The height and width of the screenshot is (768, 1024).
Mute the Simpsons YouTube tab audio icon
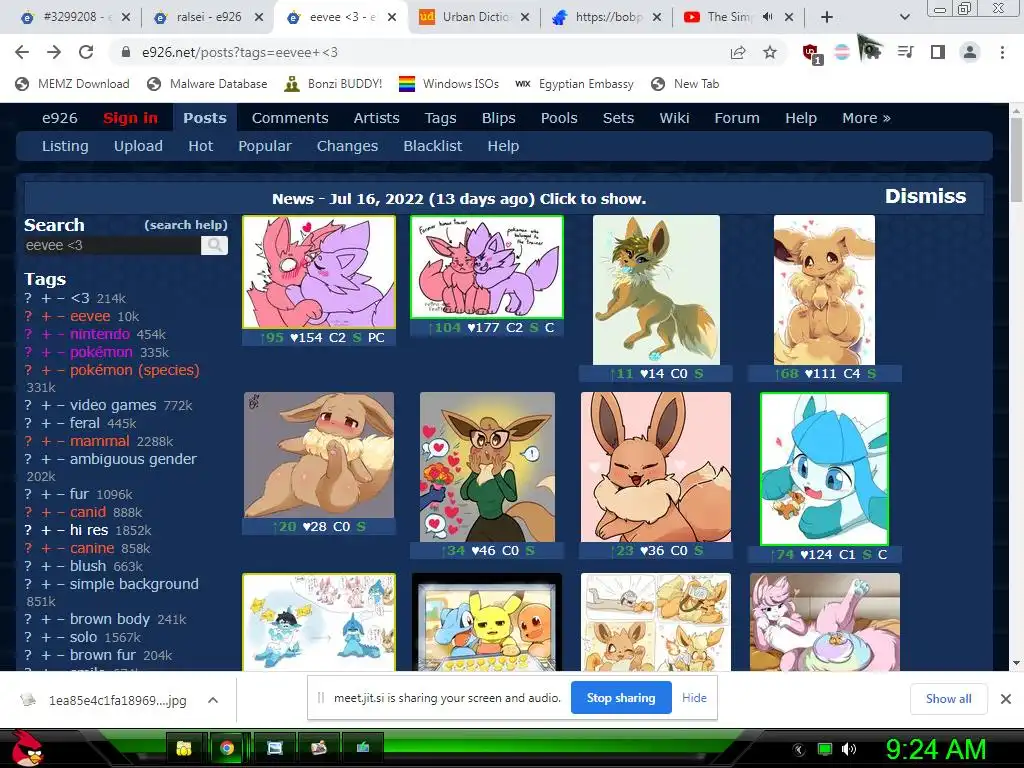point(767,17)
